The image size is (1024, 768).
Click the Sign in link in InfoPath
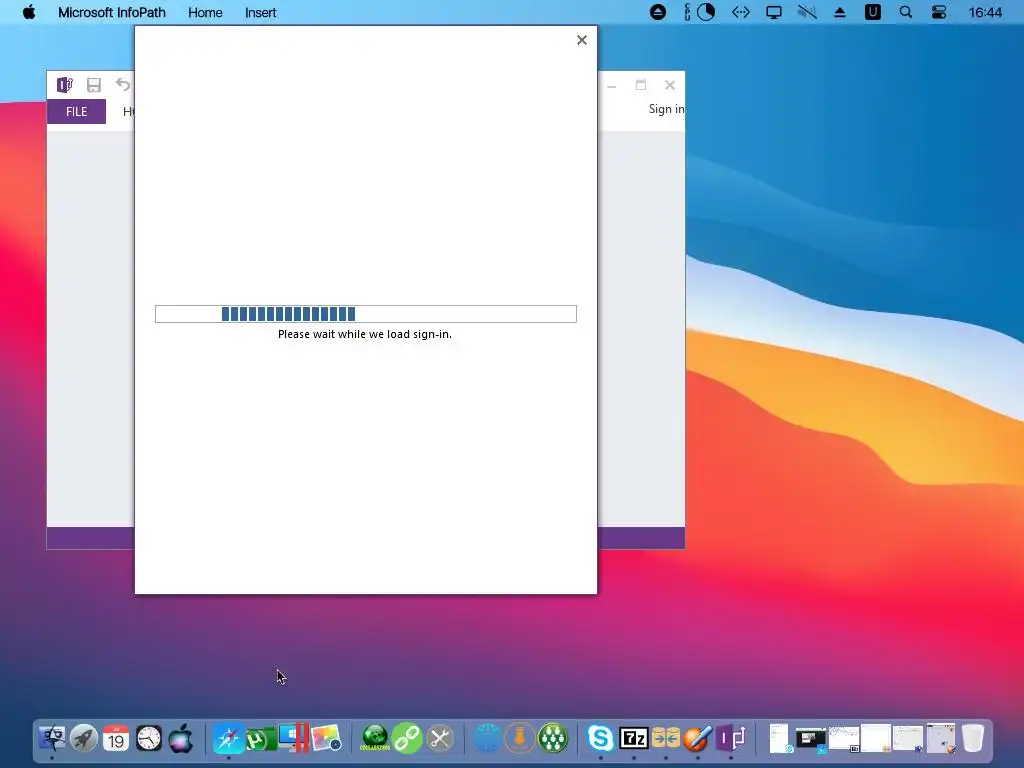click(666, 109)
